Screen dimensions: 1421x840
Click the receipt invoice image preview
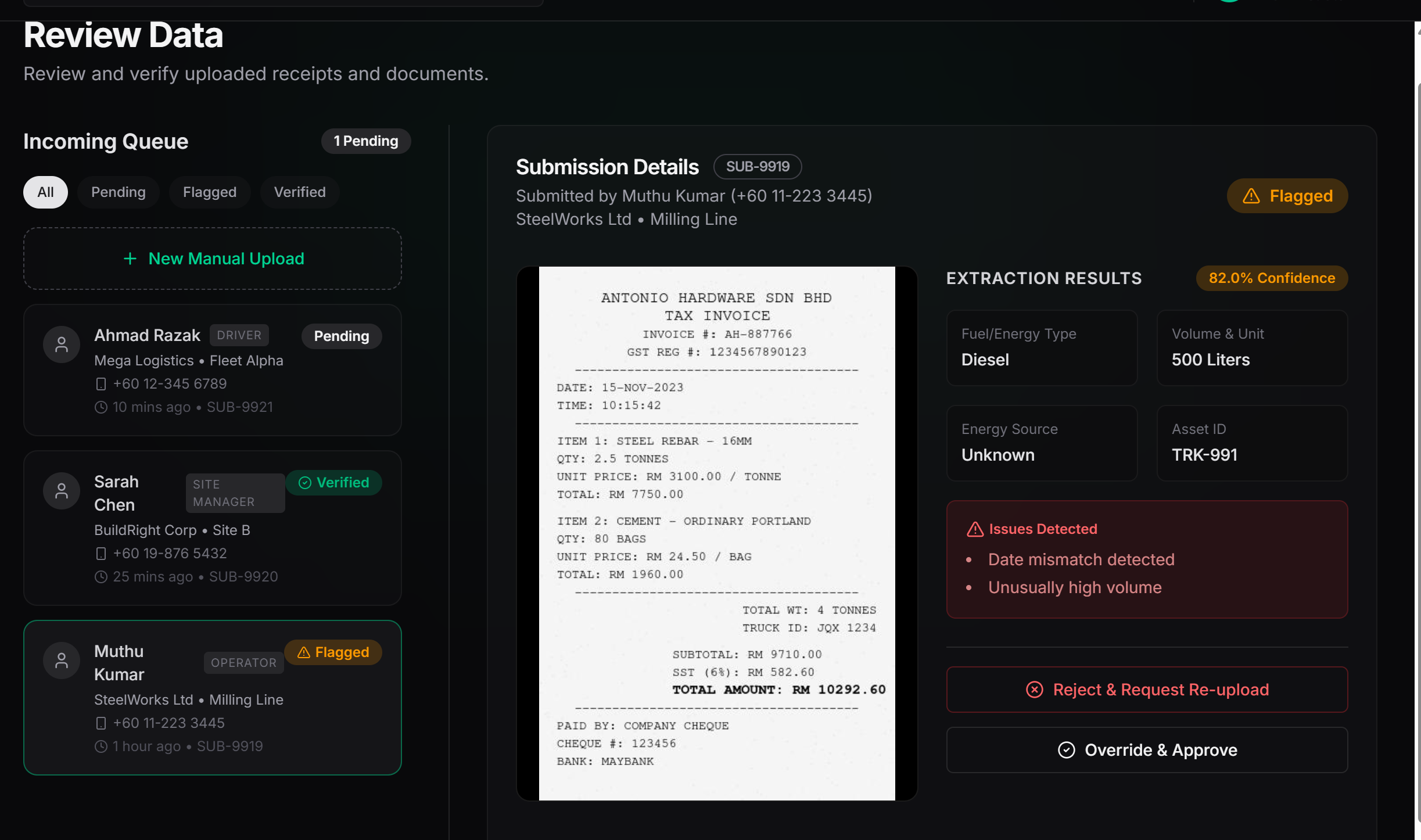pyautogui.click(x=717, y=533)
